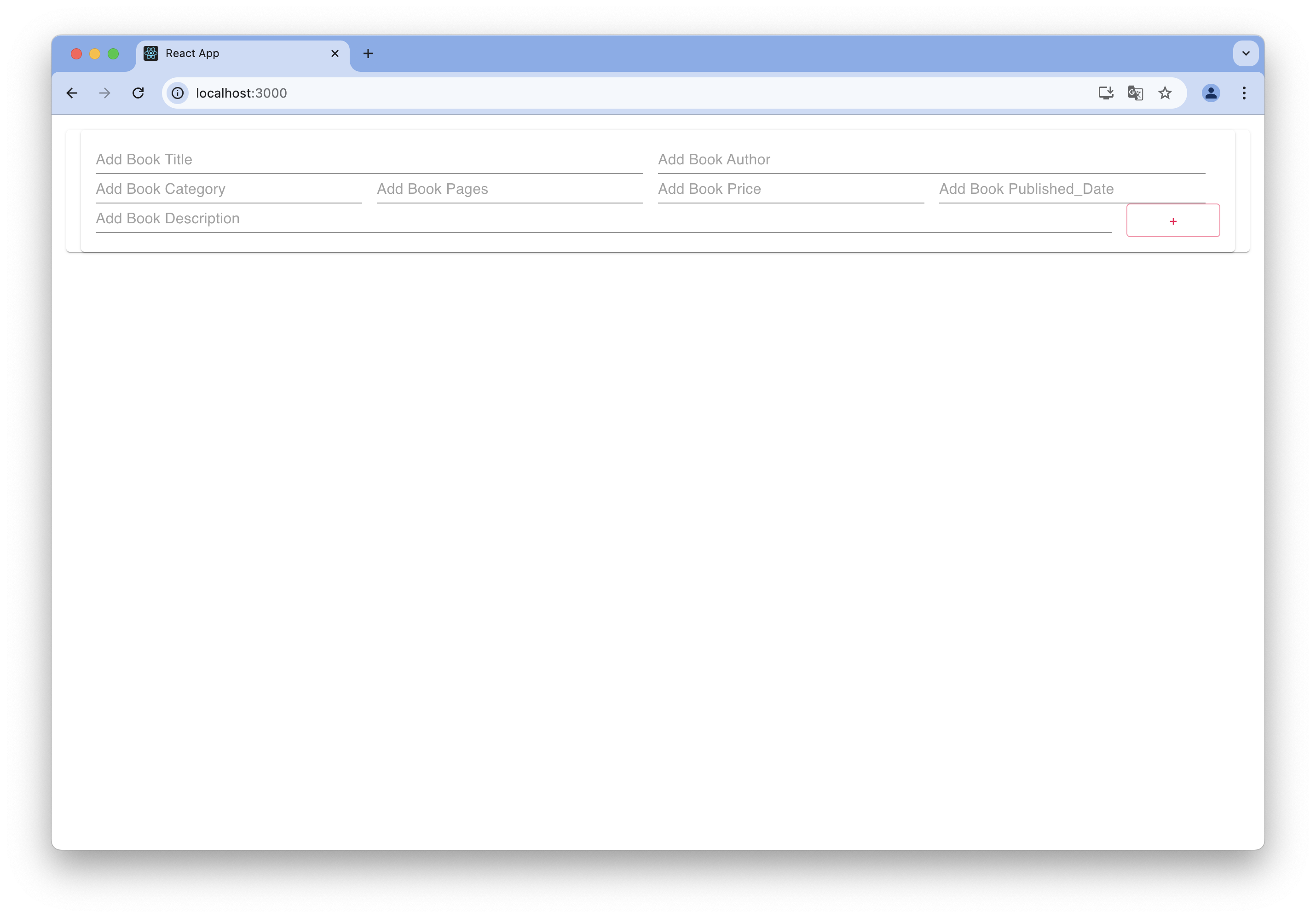The width and height of the screenshot is (1316, 918).
Task: Focus the Add Book Title field
Action: (x=369, y=159)
